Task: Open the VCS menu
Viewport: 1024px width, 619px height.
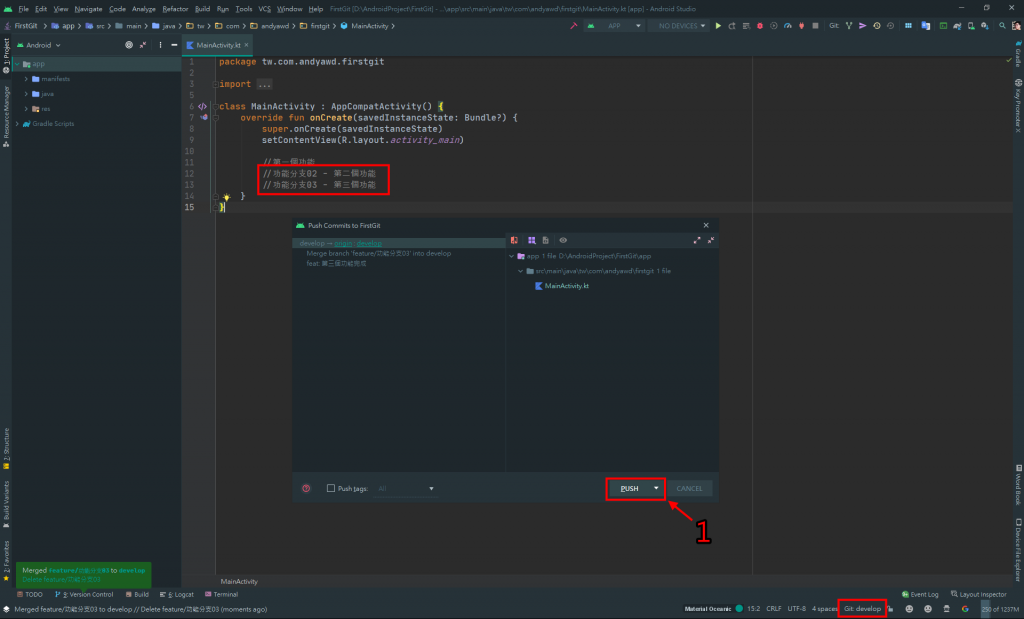Action: (x=264, y=9)
